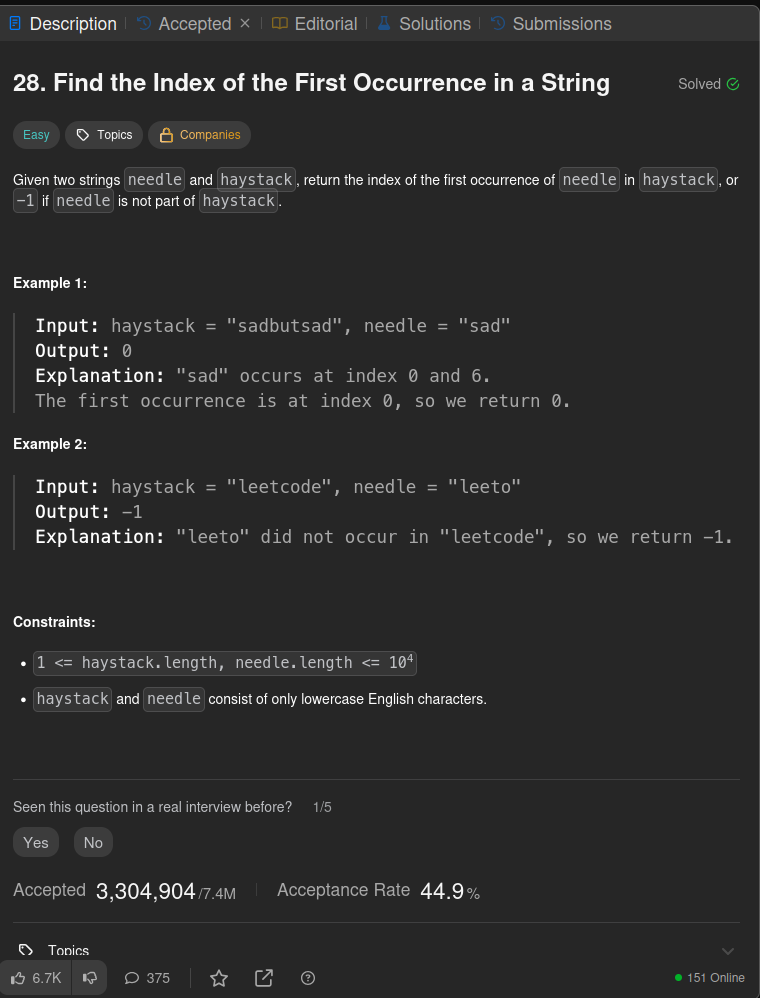
Task: Open the locked Companies tag
Action: (199, 135)
